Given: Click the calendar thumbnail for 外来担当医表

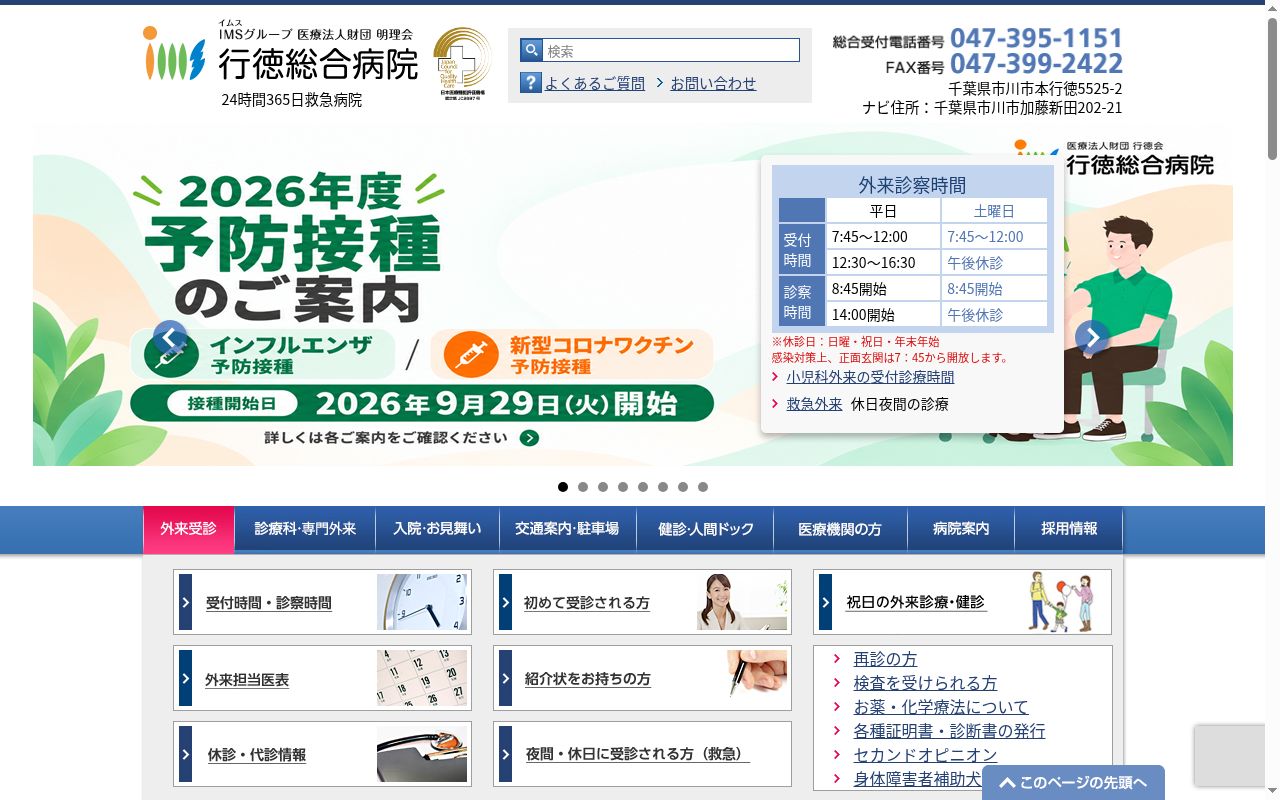Looking at the screenshot, I should [422, 678].
